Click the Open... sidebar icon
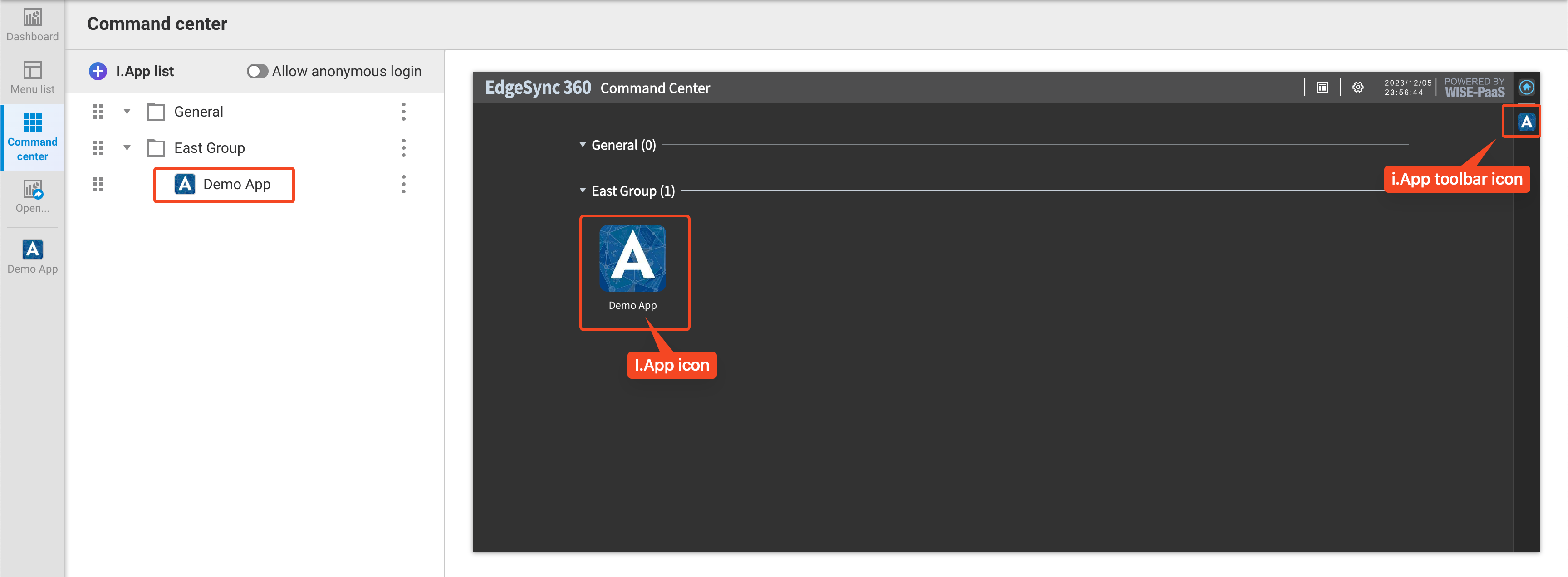 (32, 196)
